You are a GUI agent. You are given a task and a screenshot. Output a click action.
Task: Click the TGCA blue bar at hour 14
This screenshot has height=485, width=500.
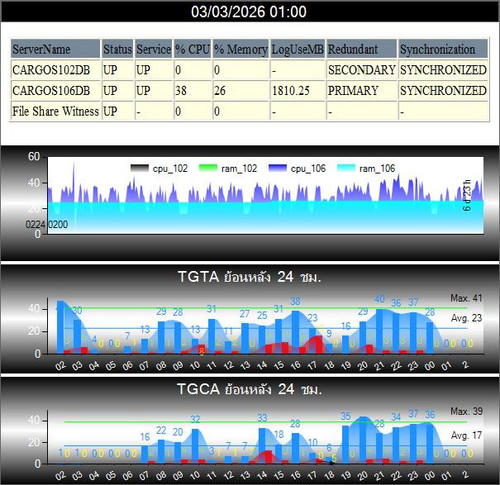point(262,446)
